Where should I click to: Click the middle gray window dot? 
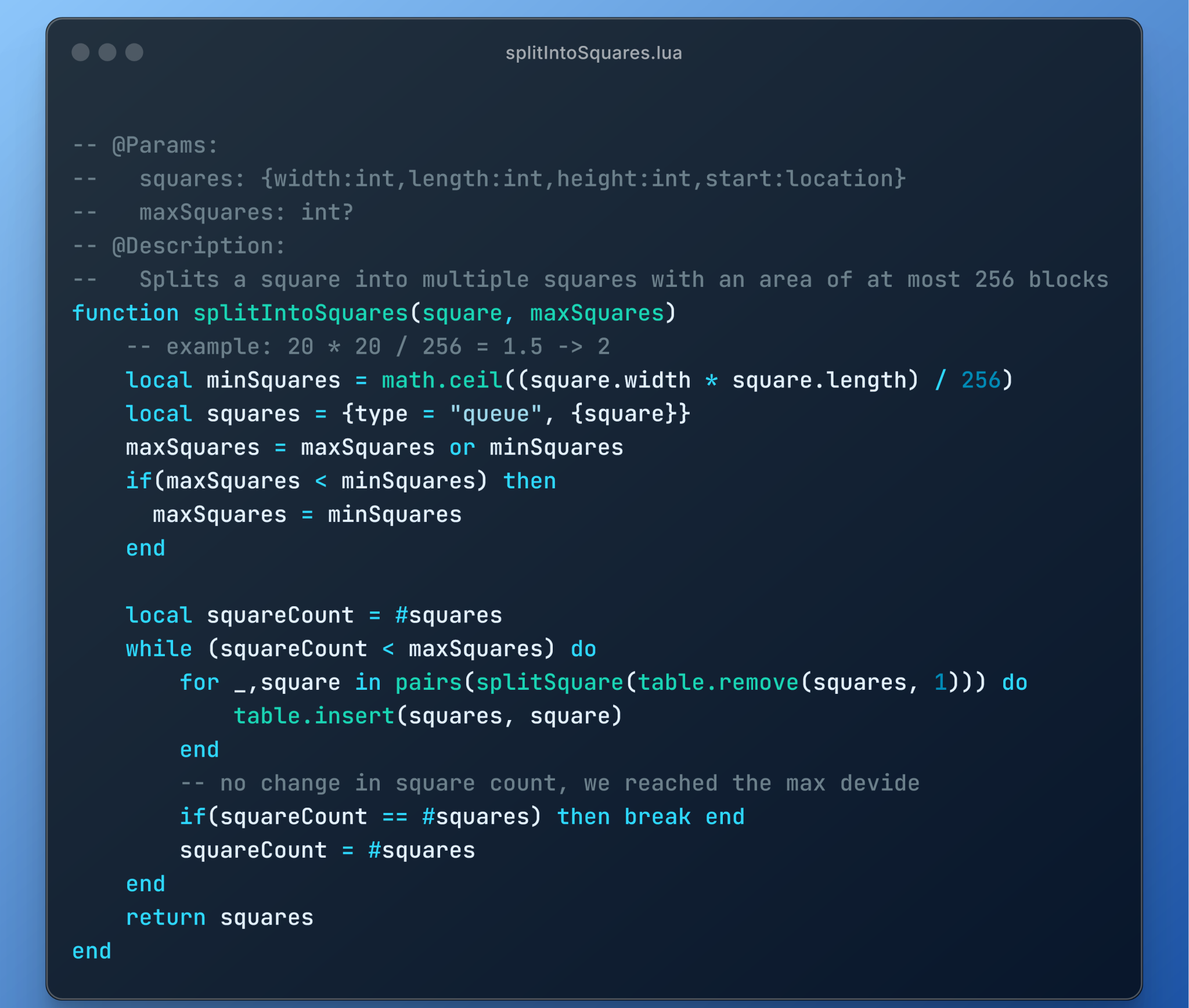coord(107,52)
